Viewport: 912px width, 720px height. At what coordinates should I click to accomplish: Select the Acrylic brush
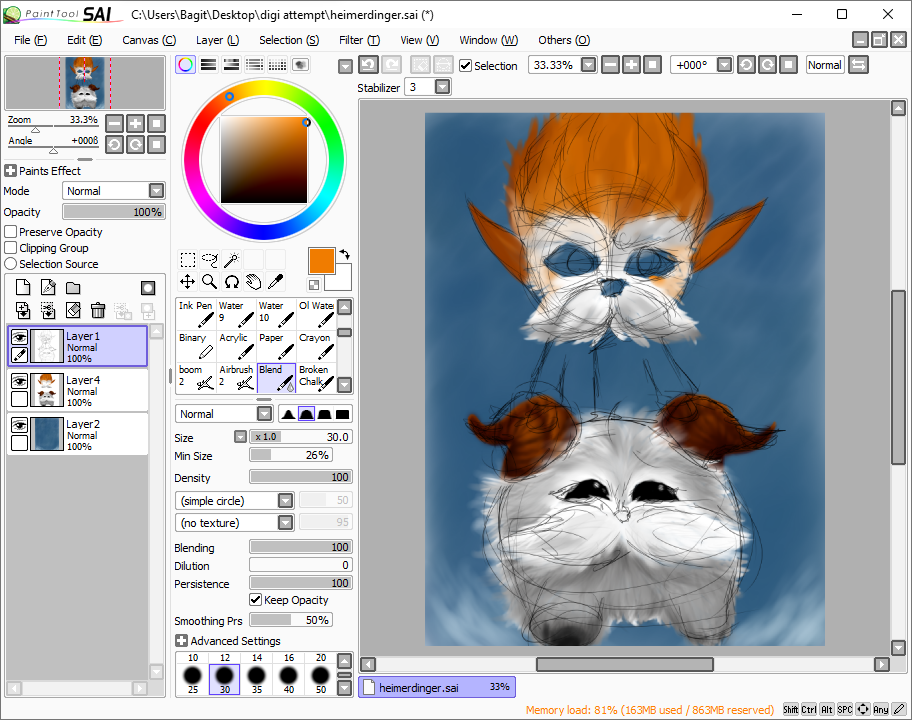(236, 346)
